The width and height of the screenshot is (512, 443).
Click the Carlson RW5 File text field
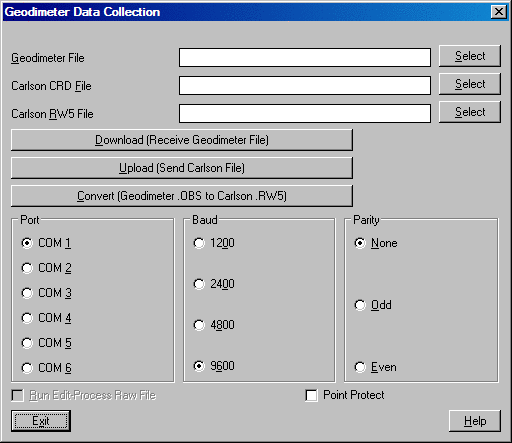305,113
